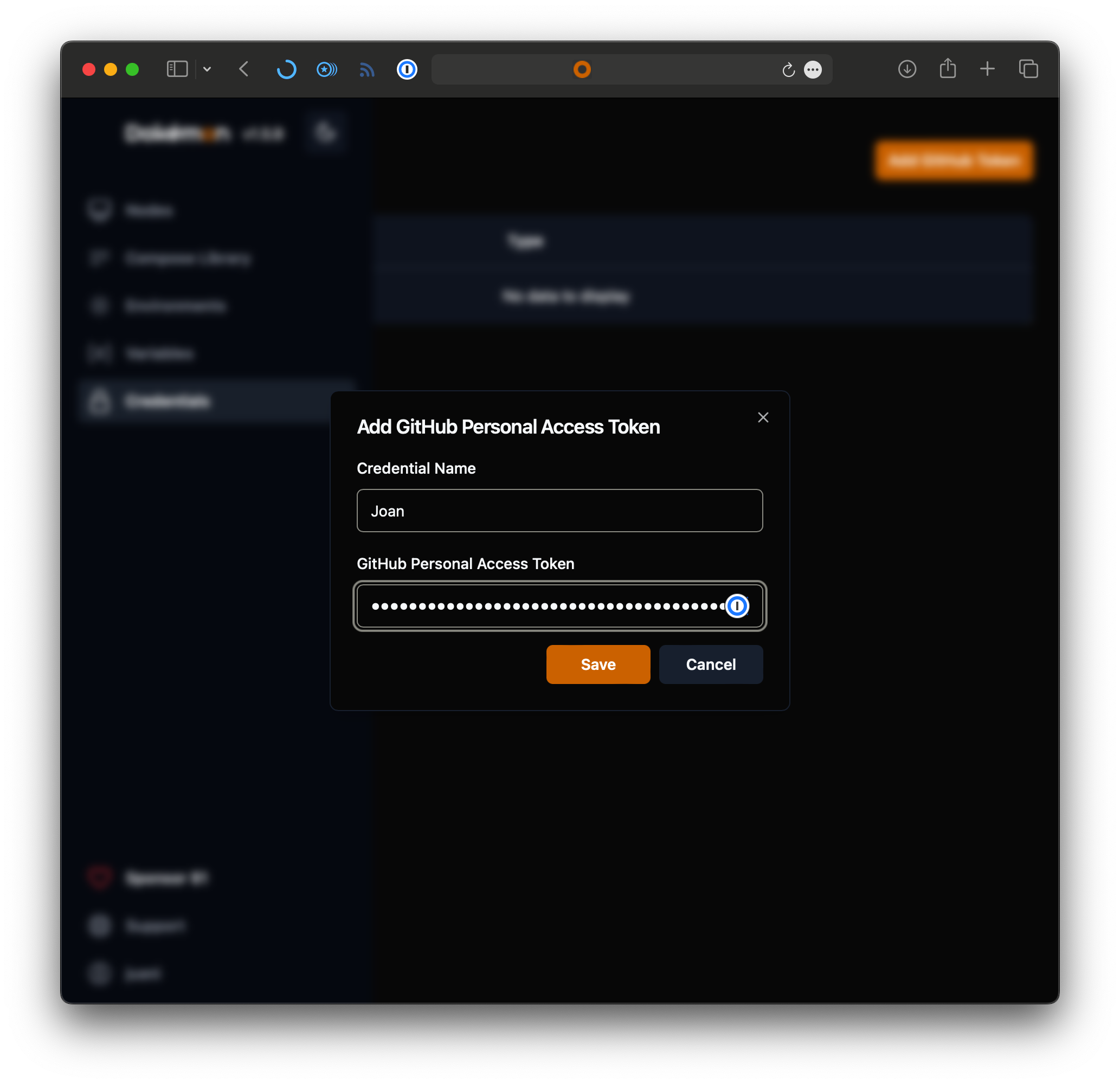Close the browser window with red button
The image size is (1120, 1084).
88,69
